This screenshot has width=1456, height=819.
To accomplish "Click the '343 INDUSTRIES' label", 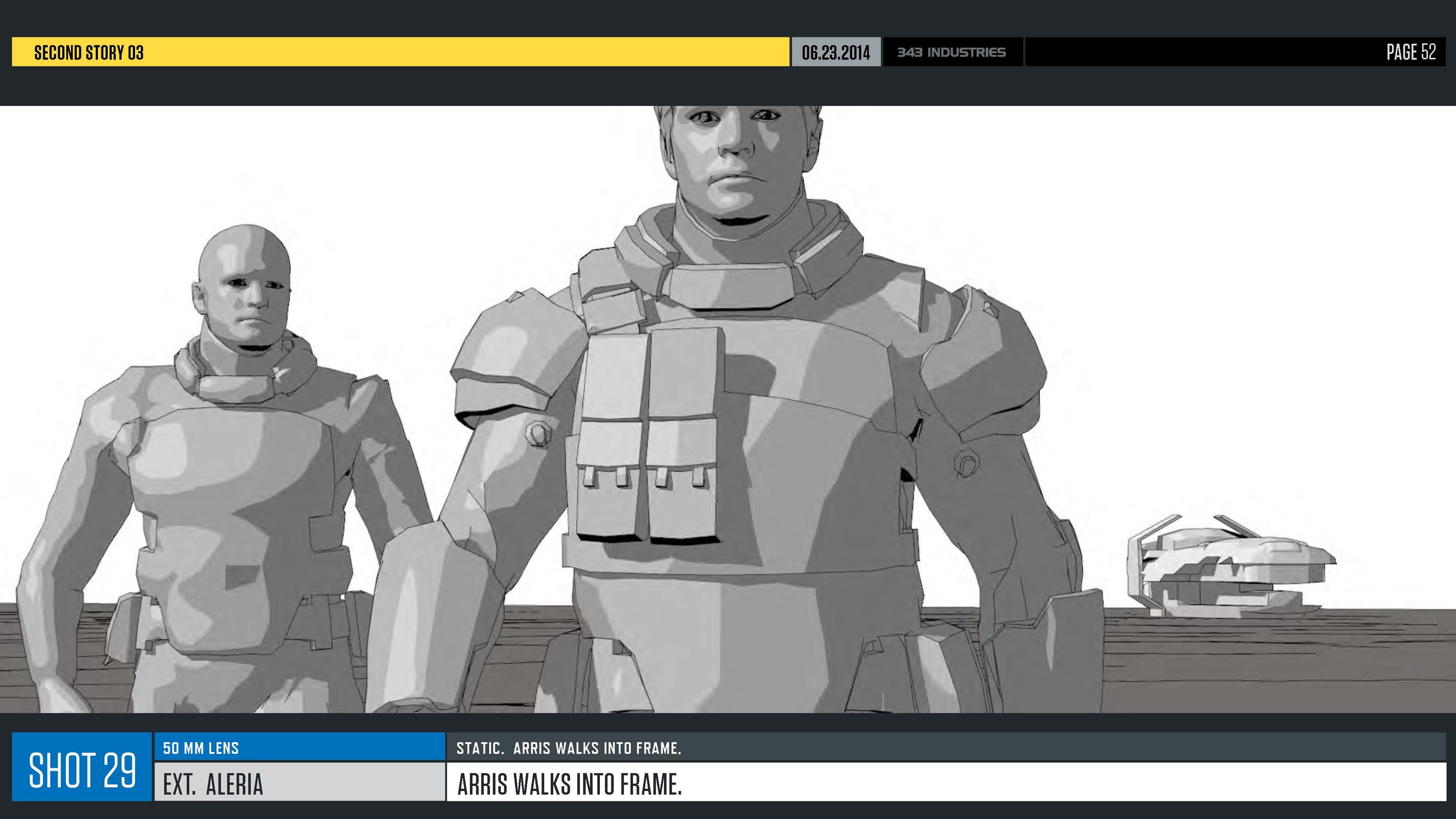I will pos(951,52).
